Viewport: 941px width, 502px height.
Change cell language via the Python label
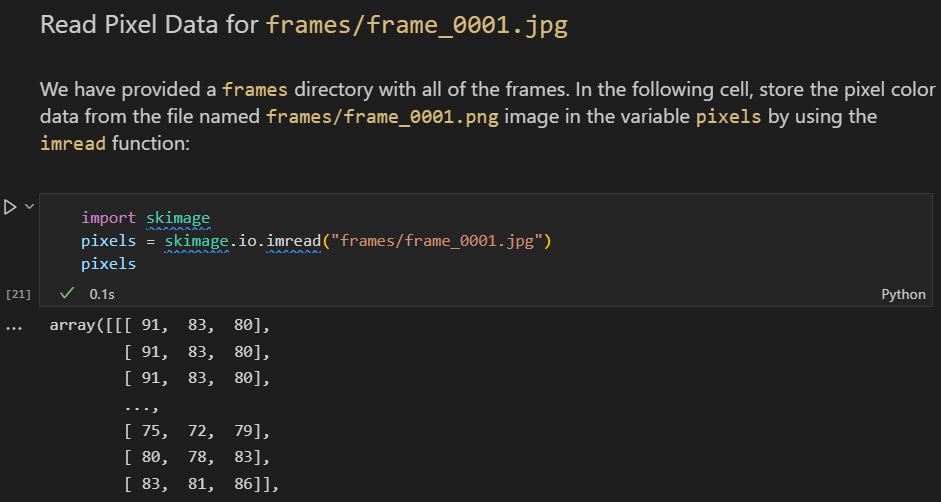pyautogui.click(x=903, y=294)
